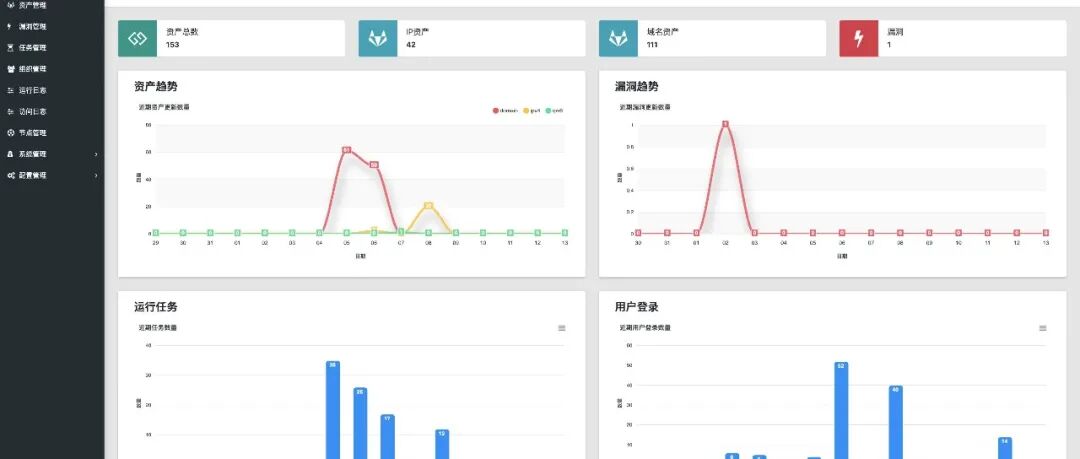The width and height of the screenshot is (1080, 459).
Task: Click the red lightning icon on 漏洞 card
Action: [x=858, y=39]
